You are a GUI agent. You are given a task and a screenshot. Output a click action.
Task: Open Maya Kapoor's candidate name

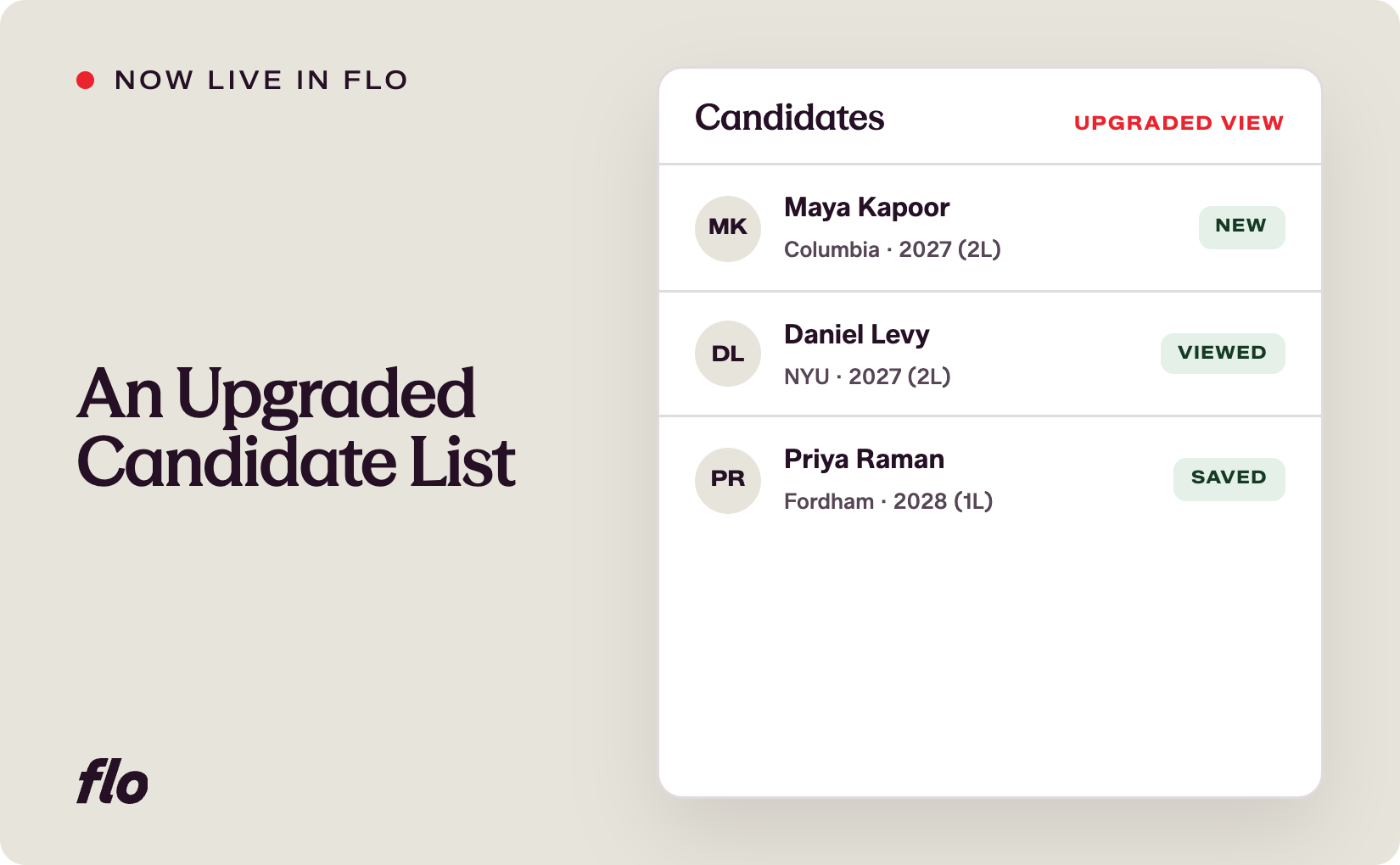click(866, 208)
